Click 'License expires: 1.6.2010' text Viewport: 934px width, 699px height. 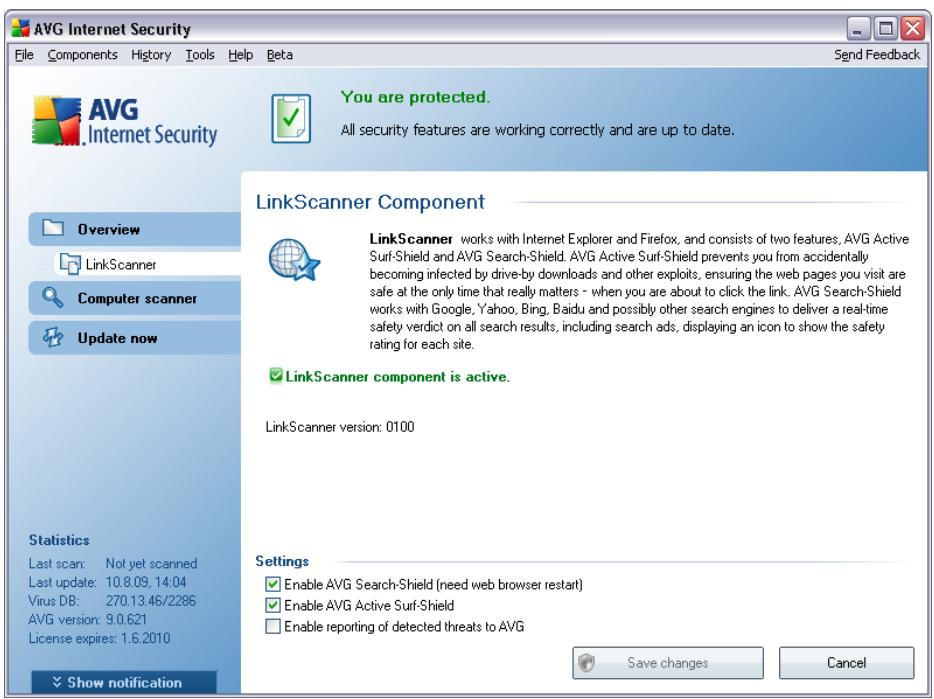[x=99, y=638]
